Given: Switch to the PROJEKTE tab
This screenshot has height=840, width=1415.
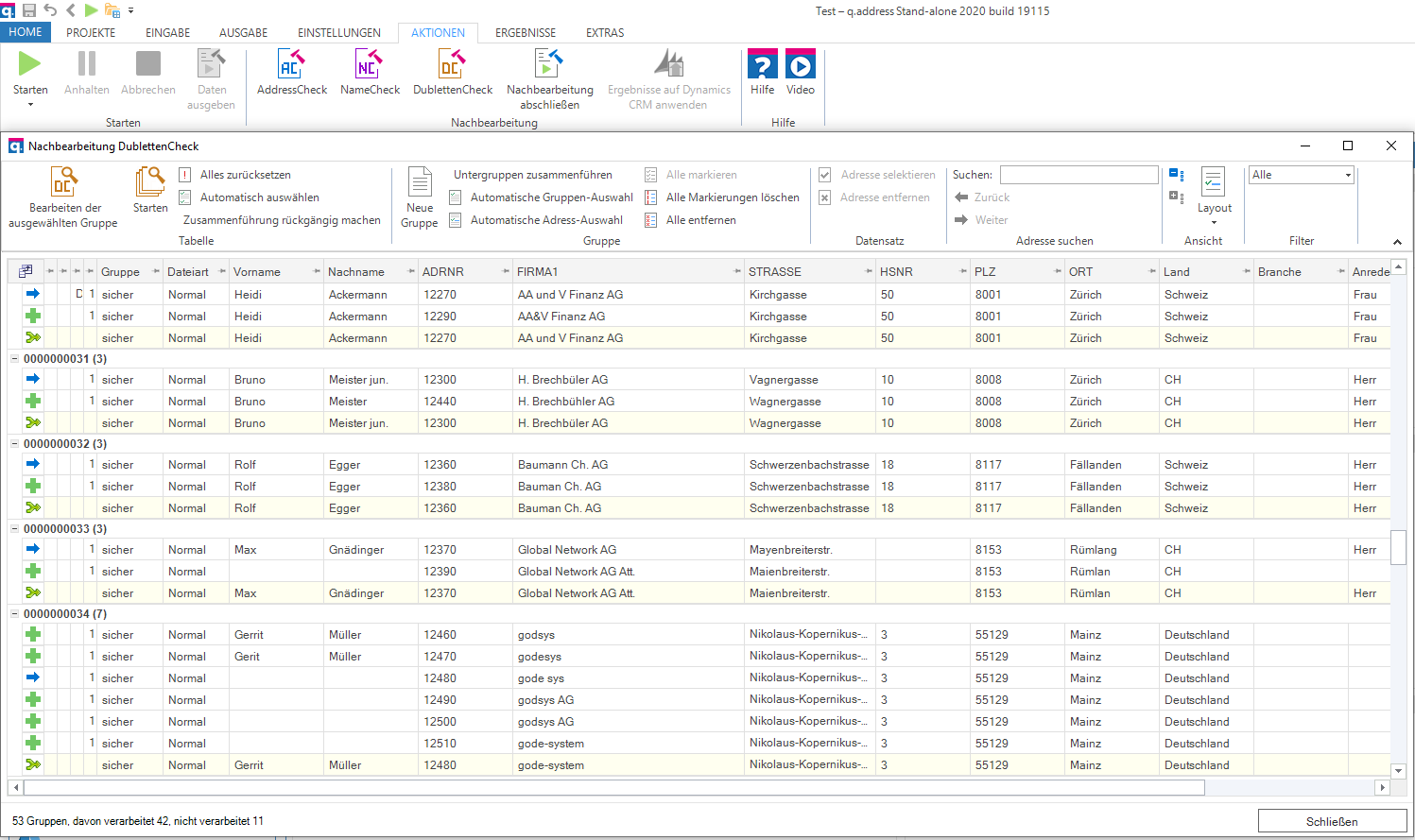Looking at the screenshot, I should [x=91, y=32].
